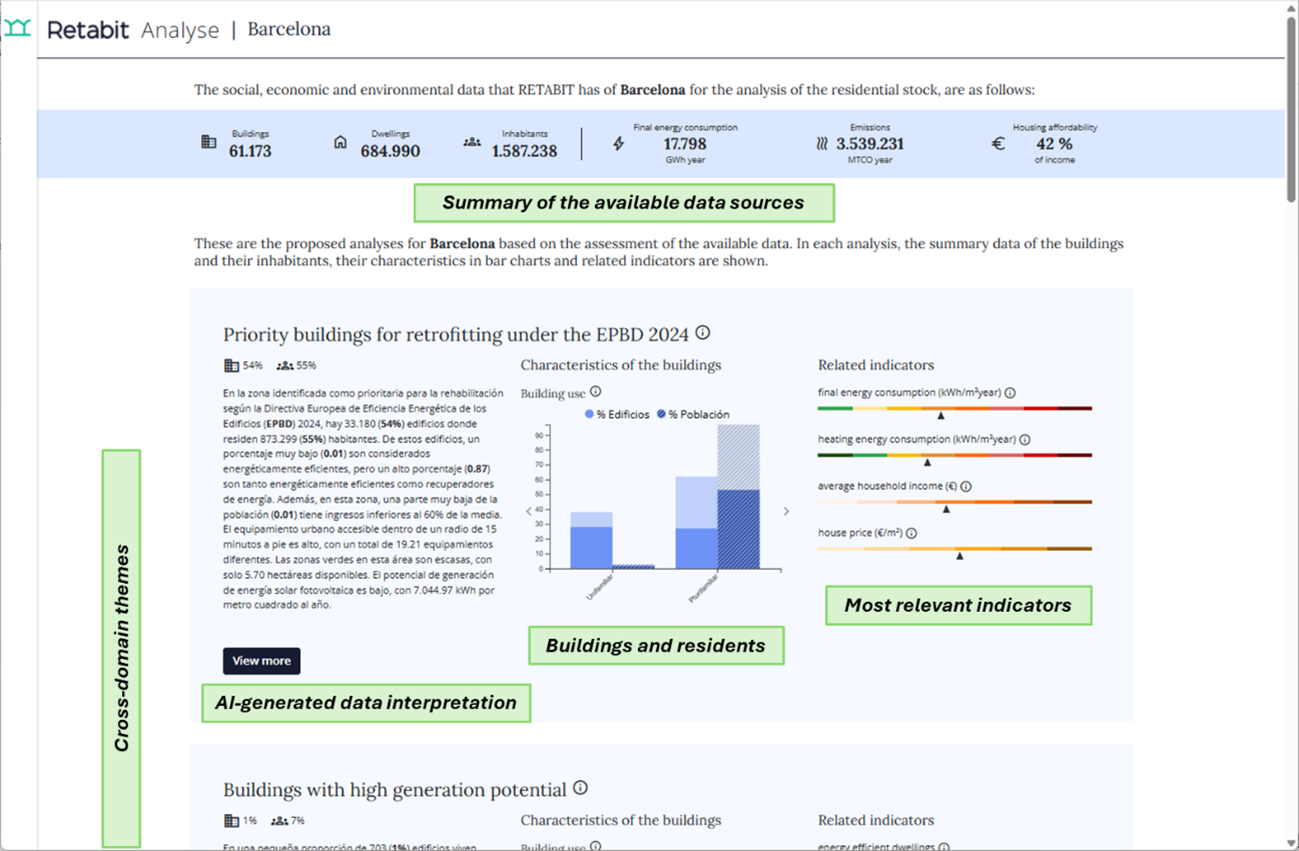Image resolution: width=1299 pixels, height=851 pixels.
Task: Click the Dwellings house icon
Action: click(x=340, y=142)
